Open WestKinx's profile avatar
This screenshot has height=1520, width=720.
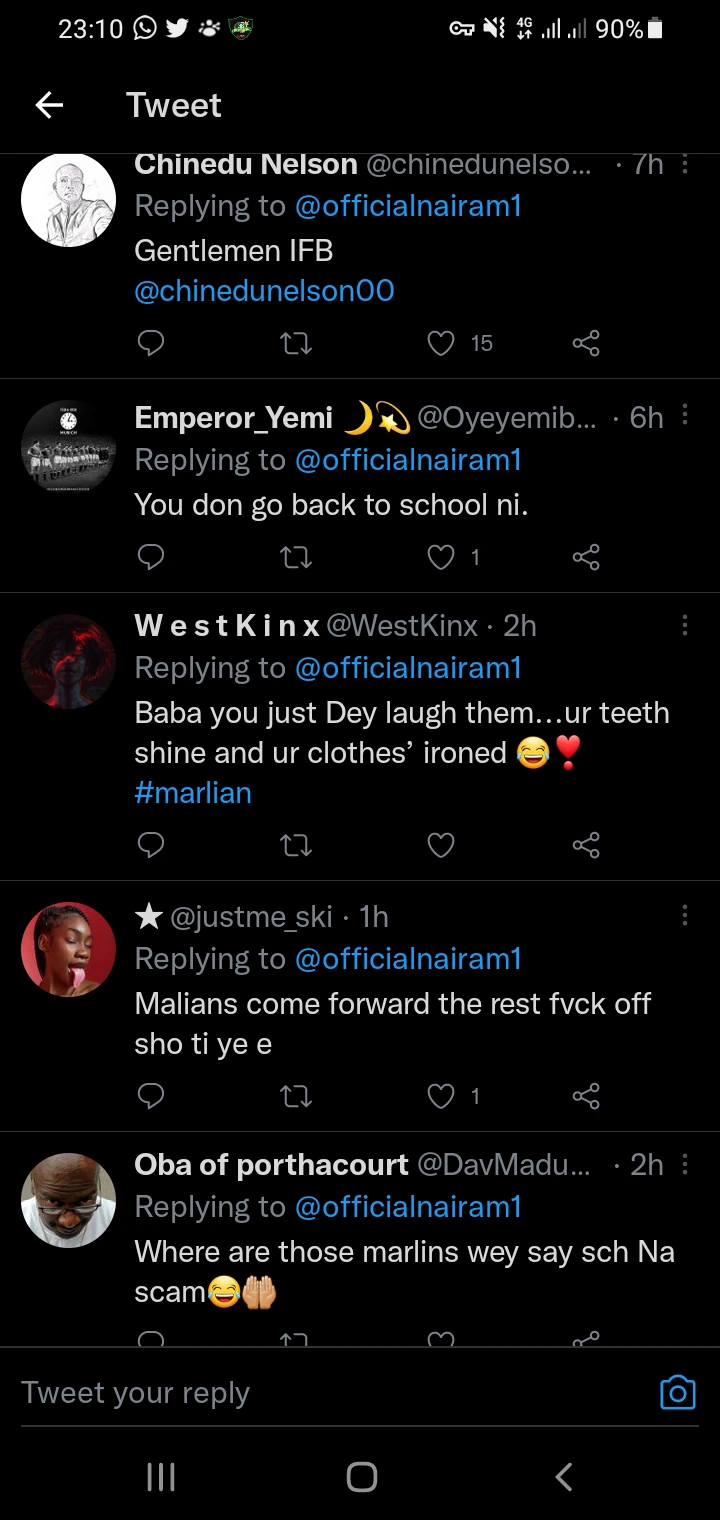69,662
